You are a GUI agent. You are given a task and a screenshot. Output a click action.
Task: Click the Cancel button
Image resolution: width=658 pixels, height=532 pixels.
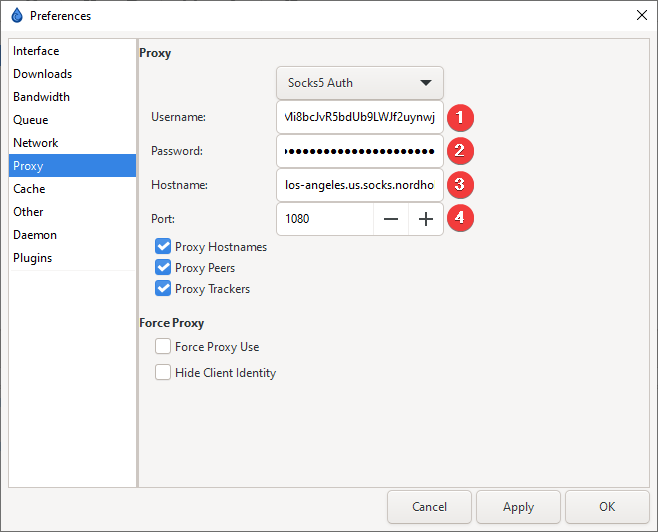coord(429,507)
